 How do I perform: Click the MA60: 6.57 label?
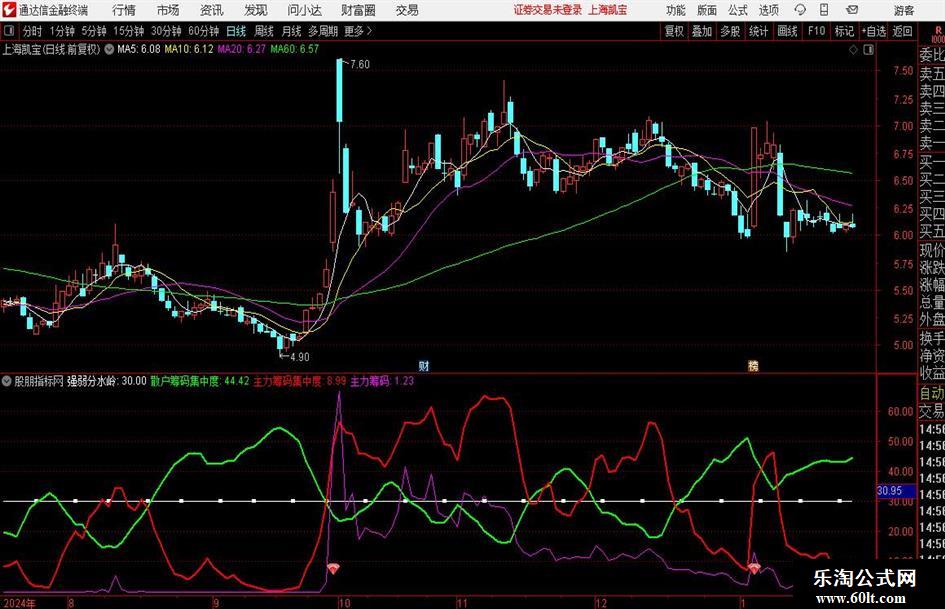click(295, 49)
